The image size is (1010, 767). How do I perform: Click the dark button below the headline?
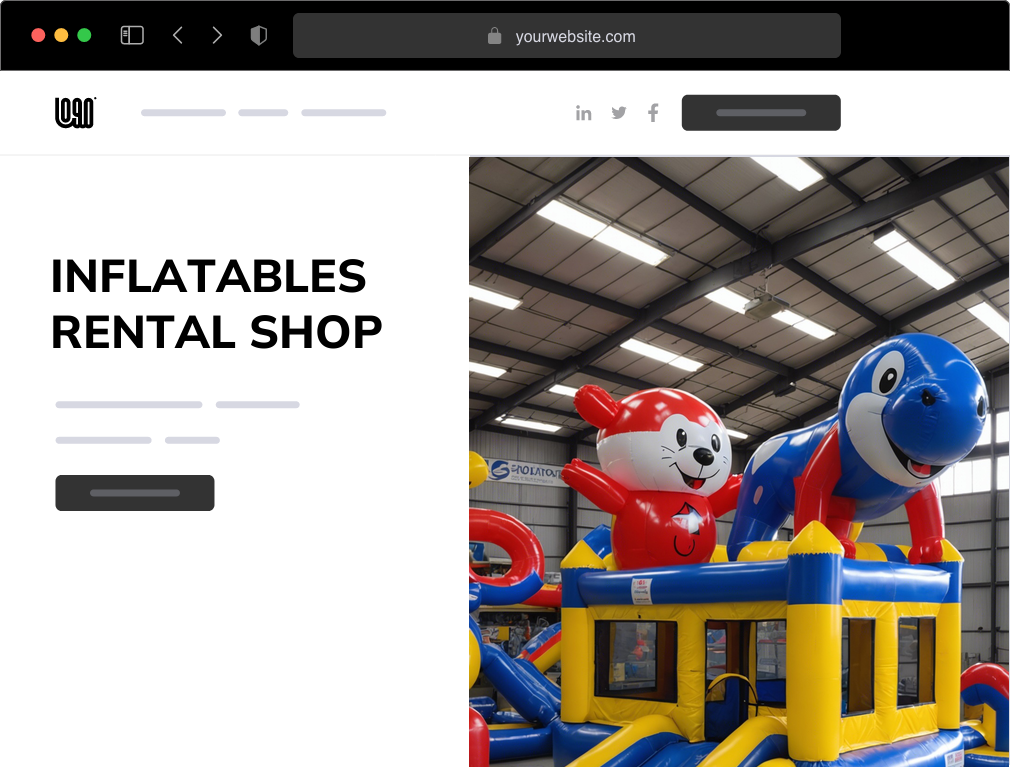click(x=135, y=493)
